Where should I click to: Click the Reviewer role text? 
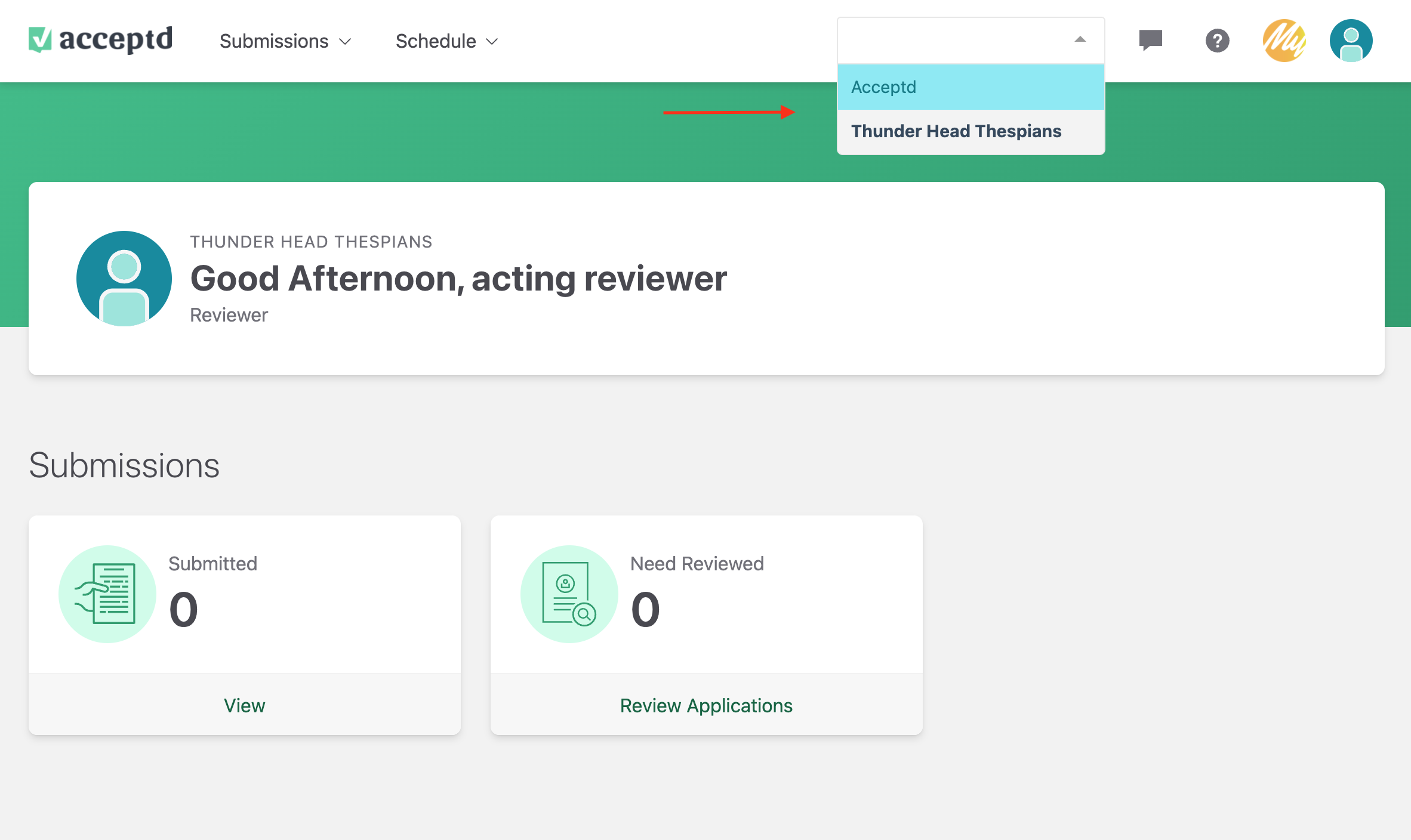coord(229,315)
